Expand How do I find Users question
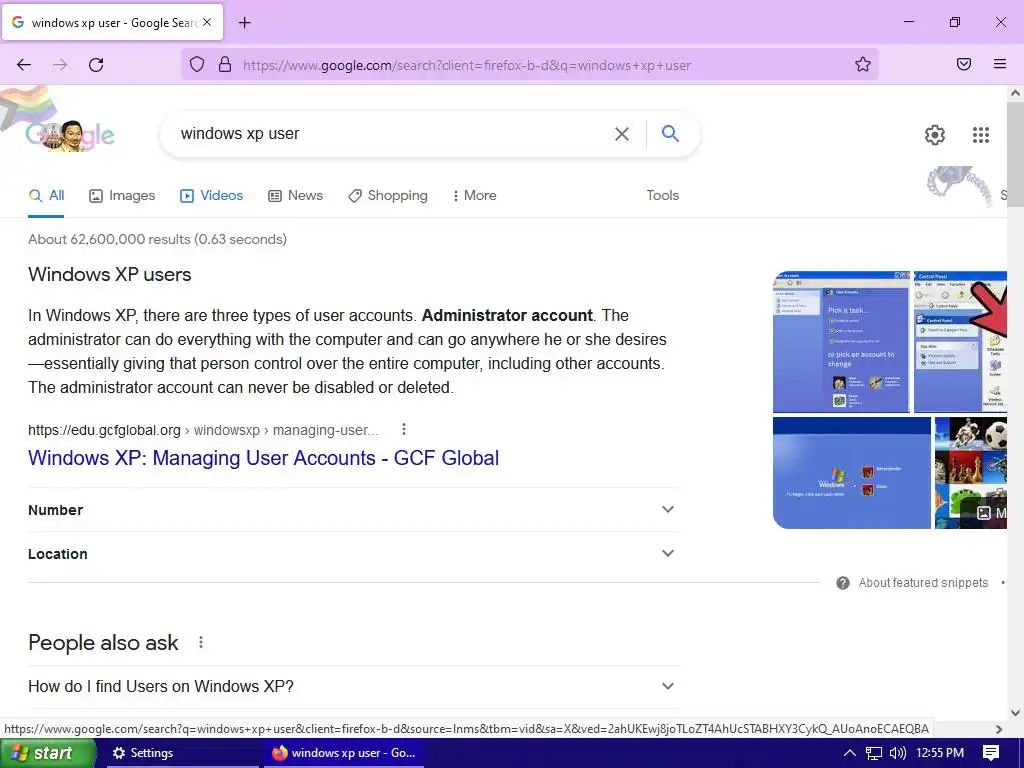The image size is (1024, 768). [354, 686]
